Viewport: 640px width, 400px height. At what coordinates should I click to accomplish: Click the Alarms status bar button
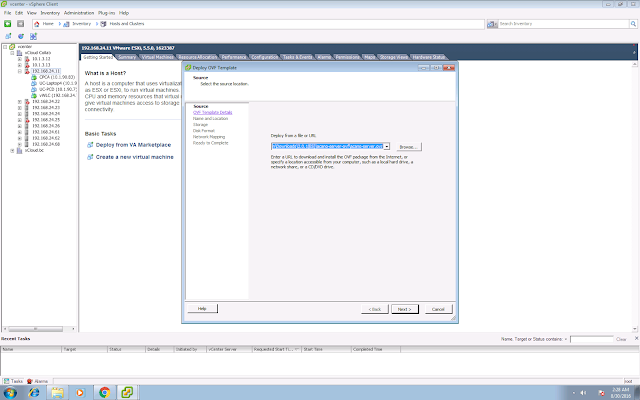38,381
